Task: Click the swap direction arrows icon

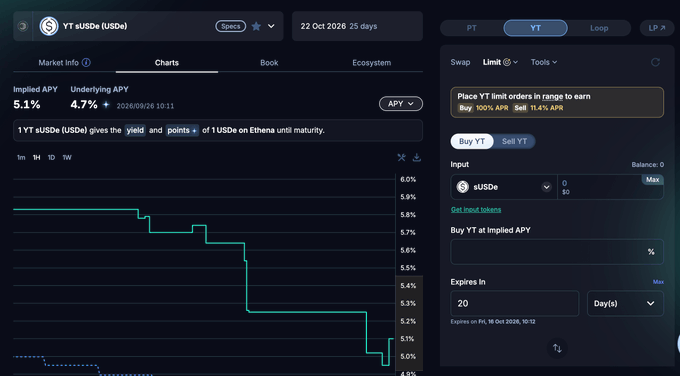Action: 557,348
